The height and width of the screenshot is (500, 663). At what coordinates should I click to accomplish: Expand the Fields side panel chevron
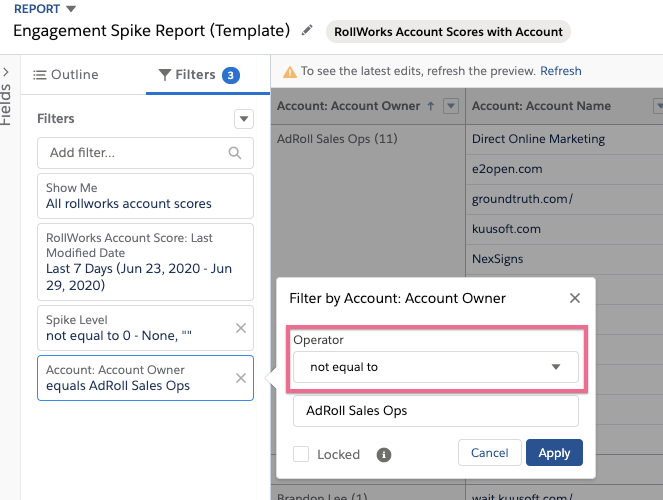pyautogui.click(x=6, y=72)
